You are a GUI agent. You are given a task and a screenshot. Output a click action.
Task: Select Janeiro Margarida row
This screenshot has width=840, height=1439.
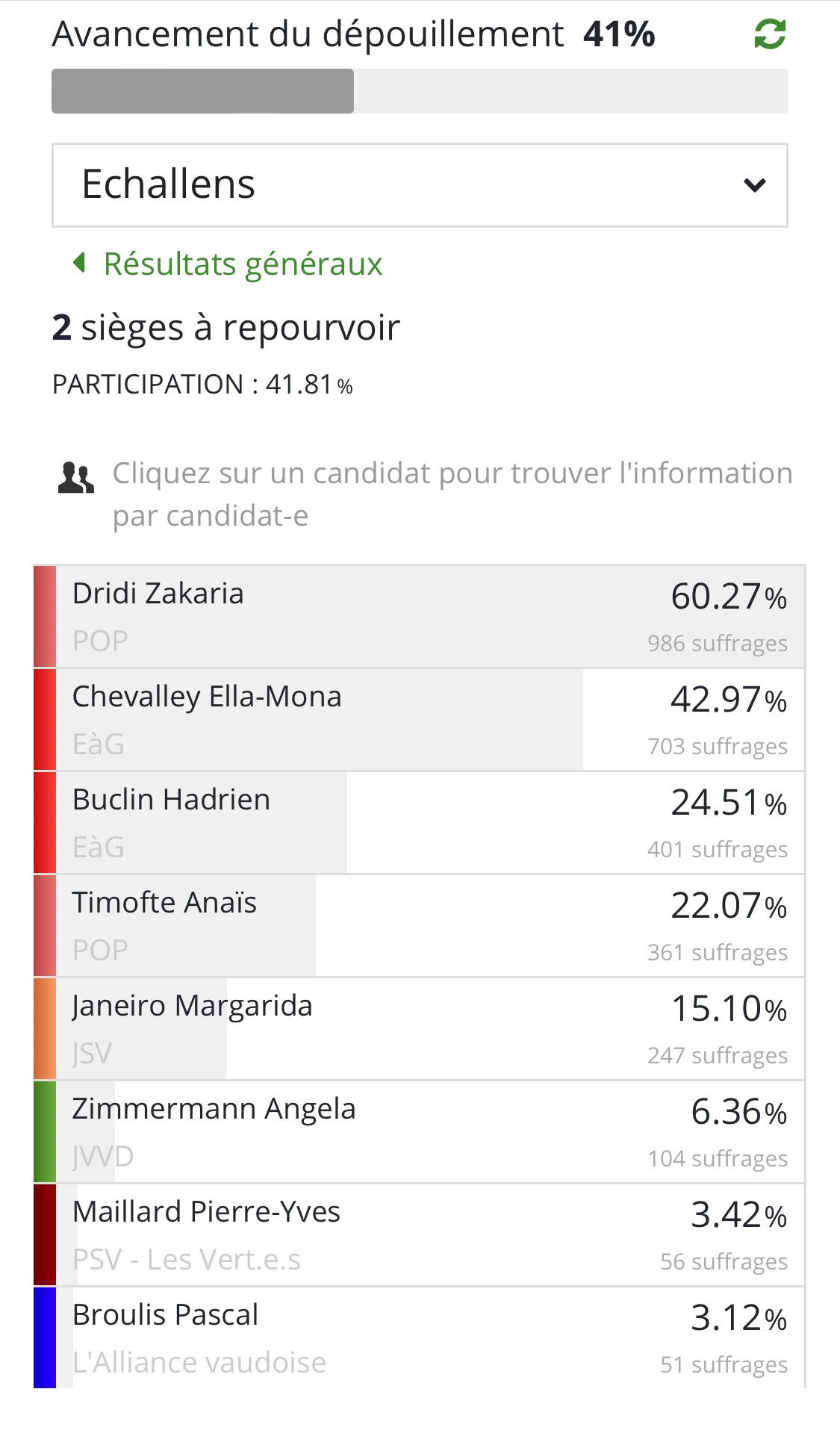tap(420, 1028)
